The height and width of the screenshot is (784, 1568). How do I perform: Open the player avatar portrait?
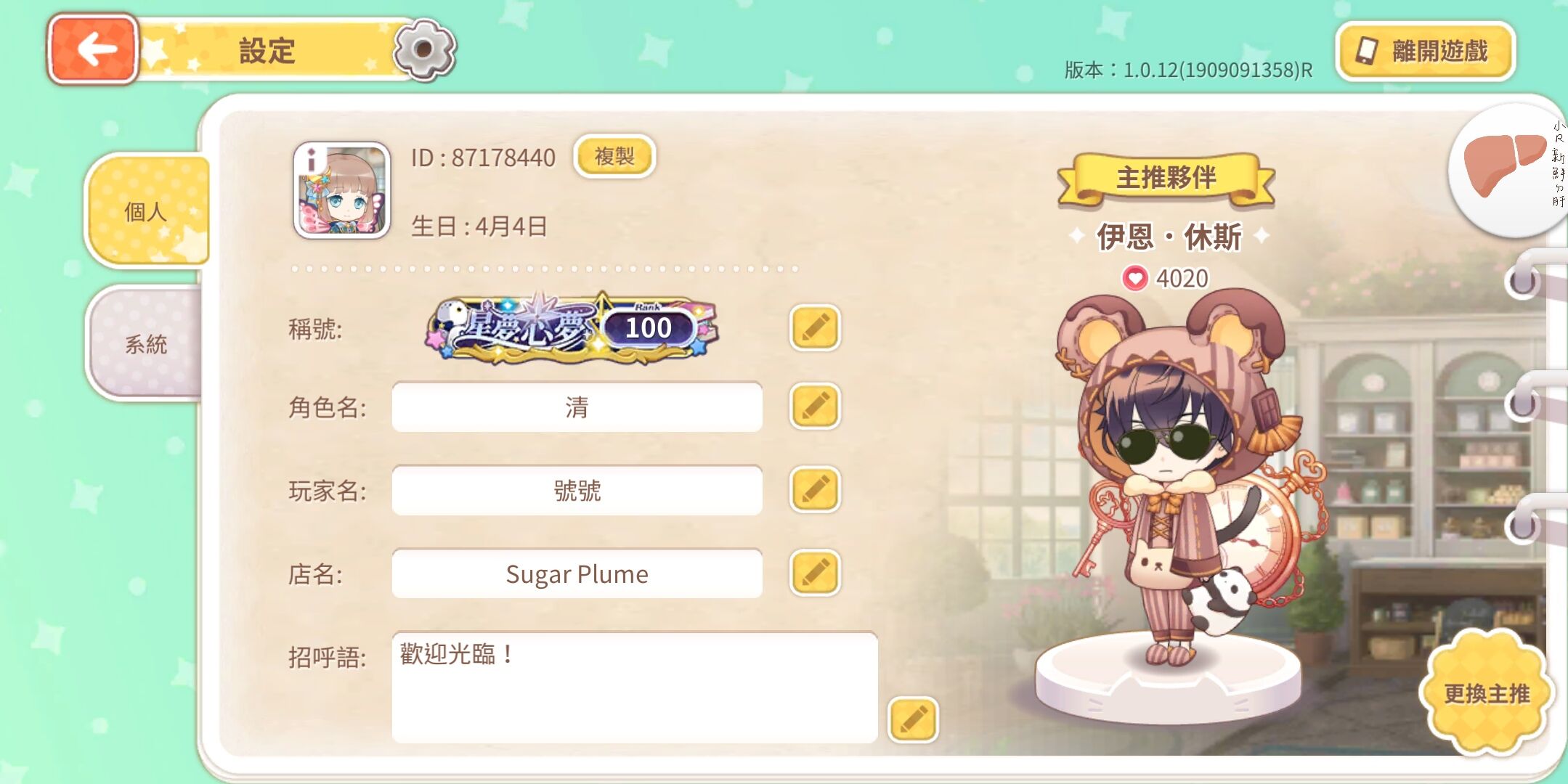click(x=341, y=190)
